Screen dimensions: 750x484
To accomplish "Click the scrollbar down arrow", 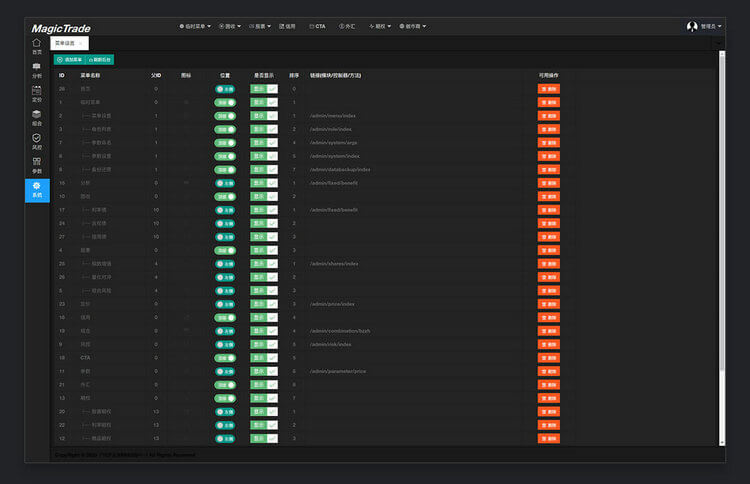I will (722, 443).
